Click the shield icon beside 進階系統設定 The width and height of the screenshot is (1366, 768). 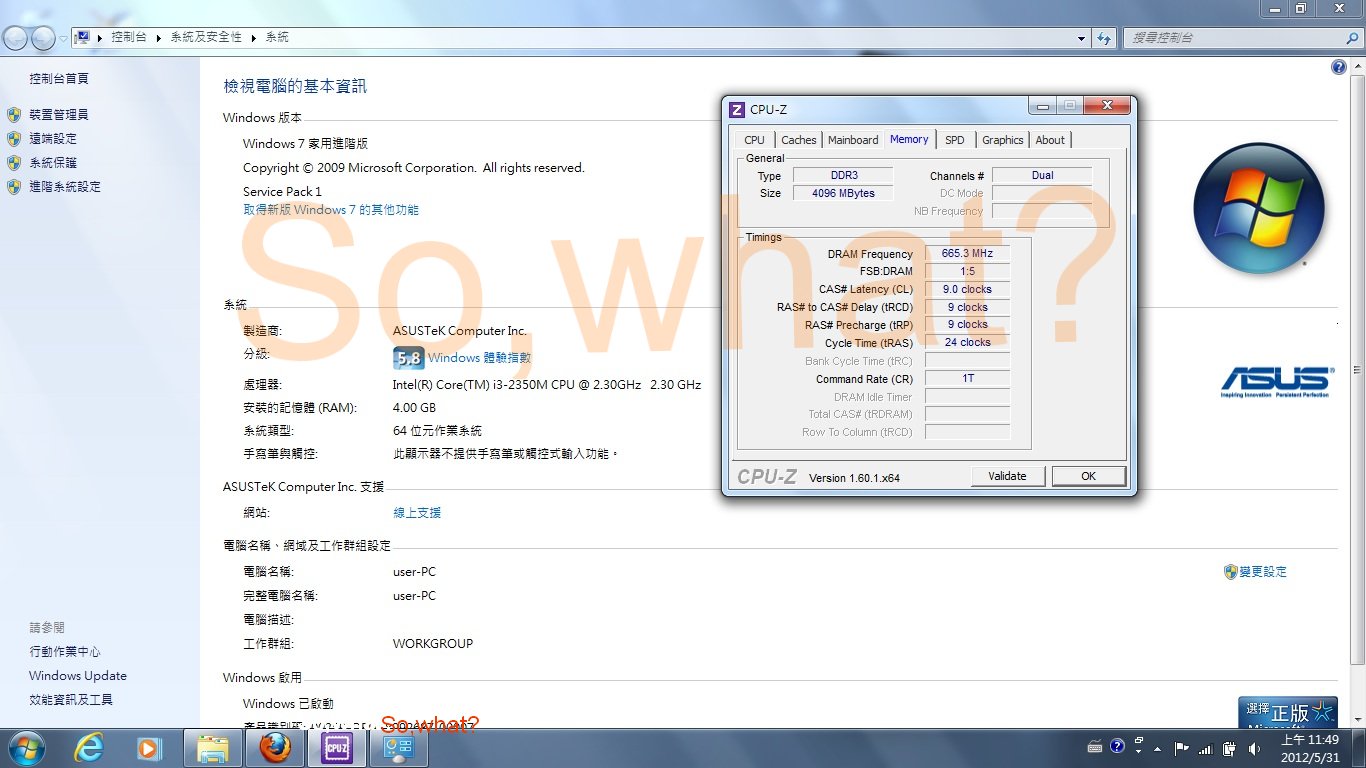coord(14,187)
